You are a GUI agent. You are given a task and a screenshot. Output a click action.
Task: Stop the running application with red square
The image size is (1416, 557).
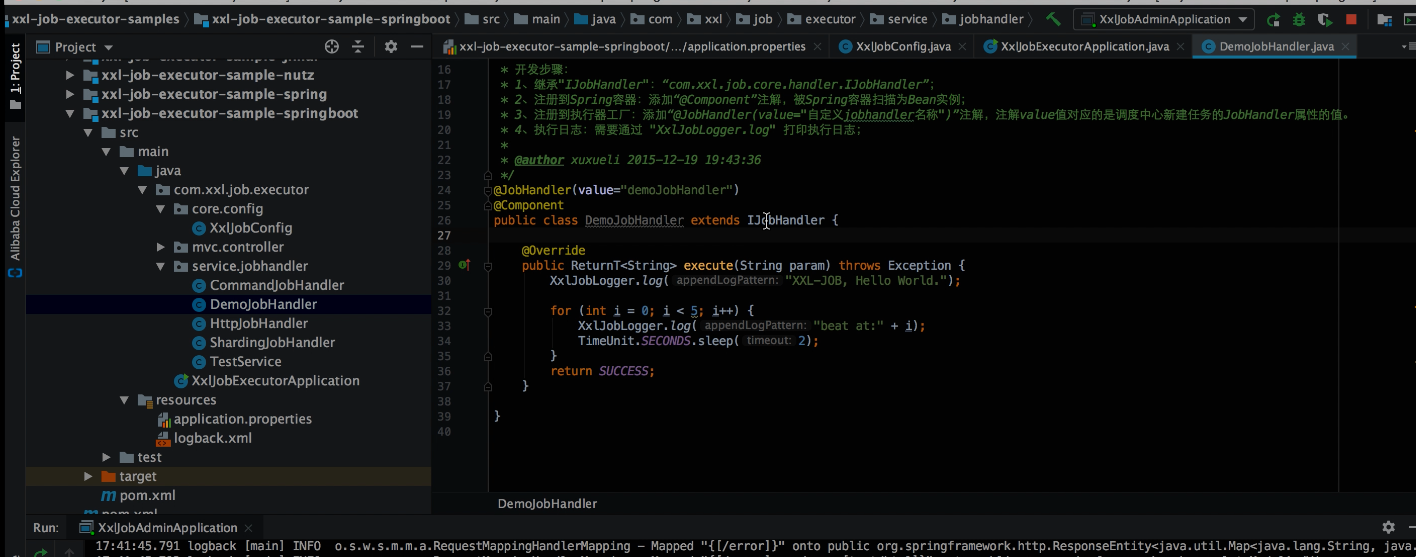point(1351,20)
